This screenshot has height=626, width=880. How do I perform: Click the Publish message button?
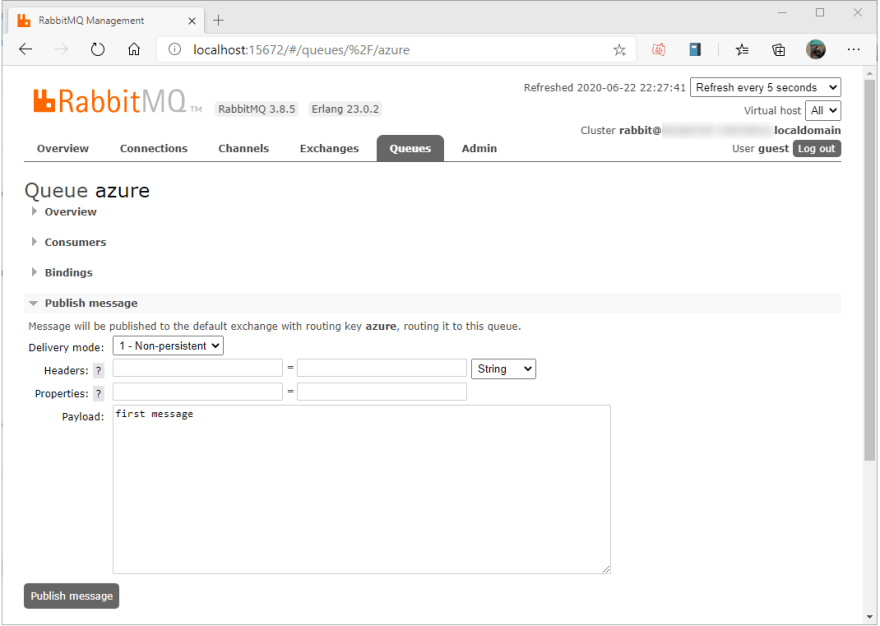point(71,596)
